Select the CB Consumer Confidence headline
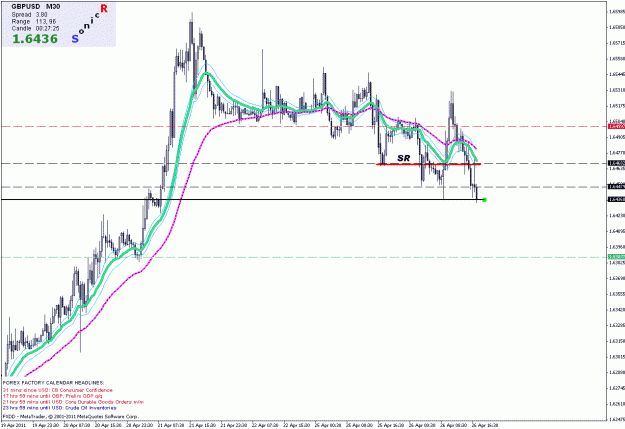 coord(58,390)
